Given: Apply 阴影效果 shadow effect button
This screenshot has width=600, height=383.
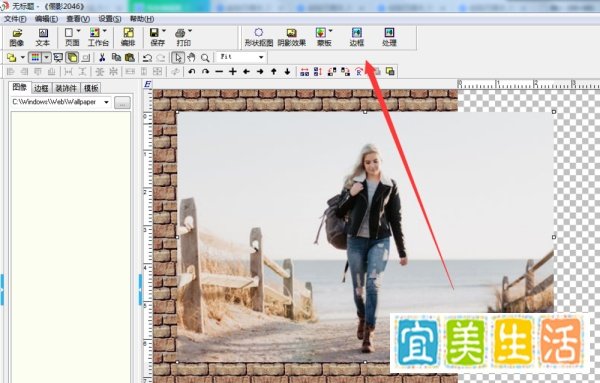Looking at the screenshot, I should click(x=292, y=37).
